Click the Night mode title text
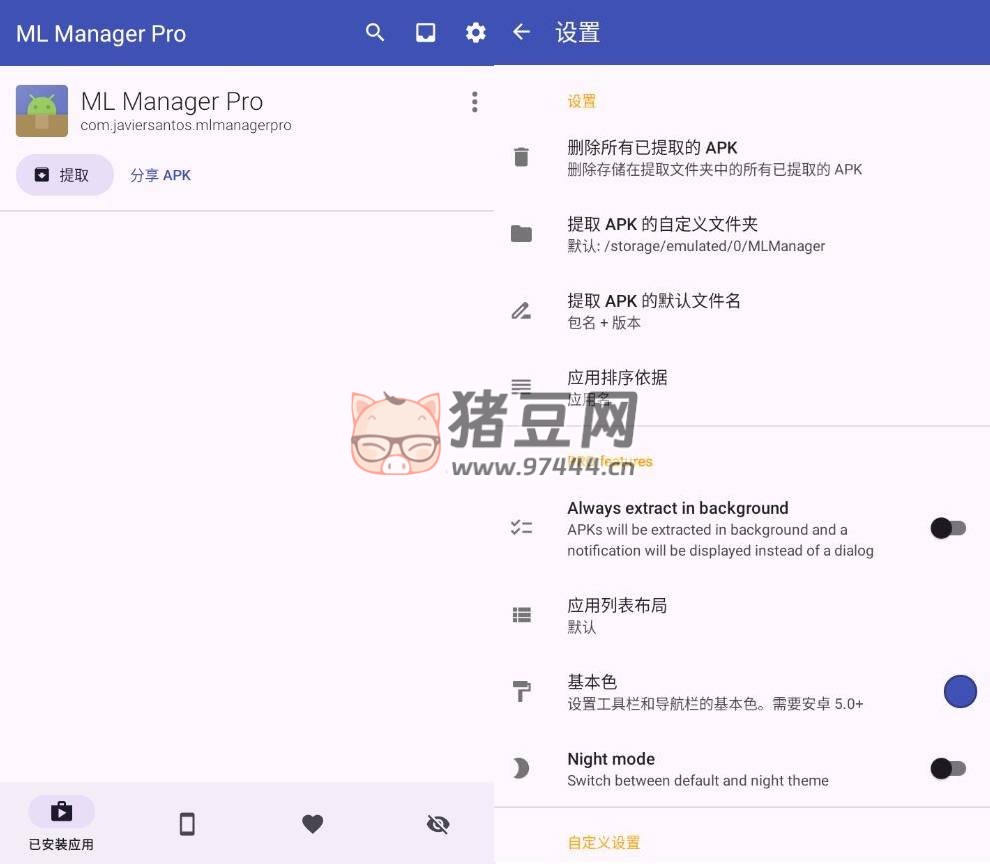Image resolution: width=990 pixels, height=864 pixels. 611,759
